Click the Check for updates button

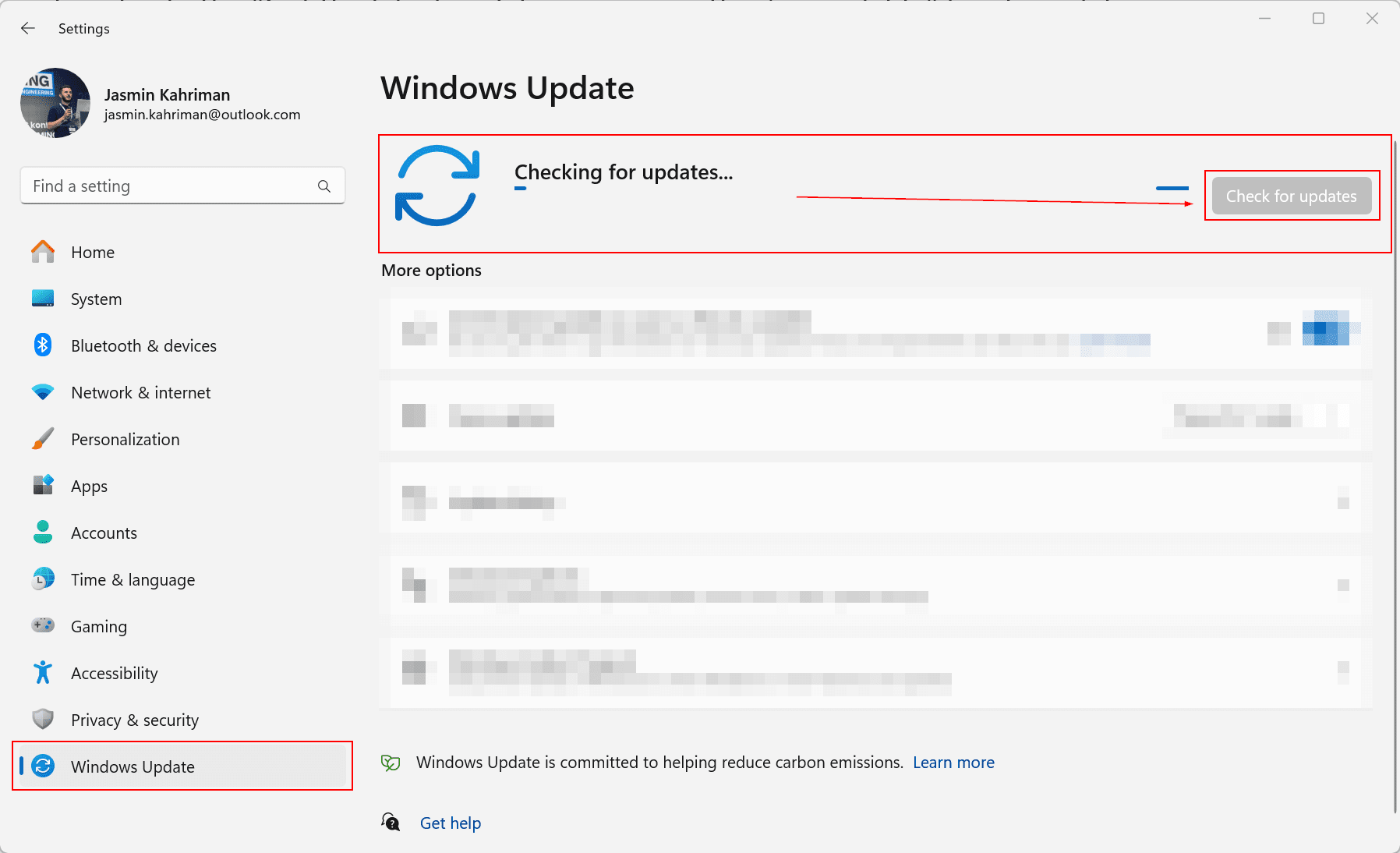[x=1292, y=196]
